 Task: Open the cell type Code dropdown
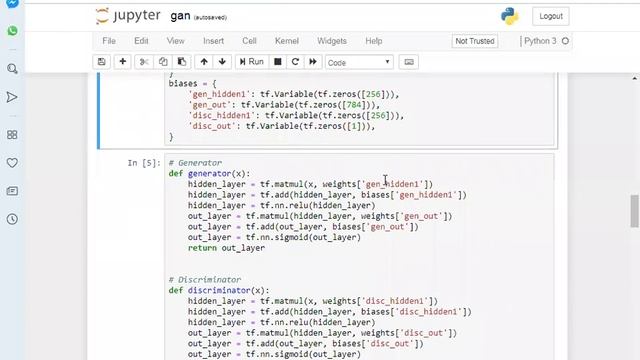click(359, 62)
